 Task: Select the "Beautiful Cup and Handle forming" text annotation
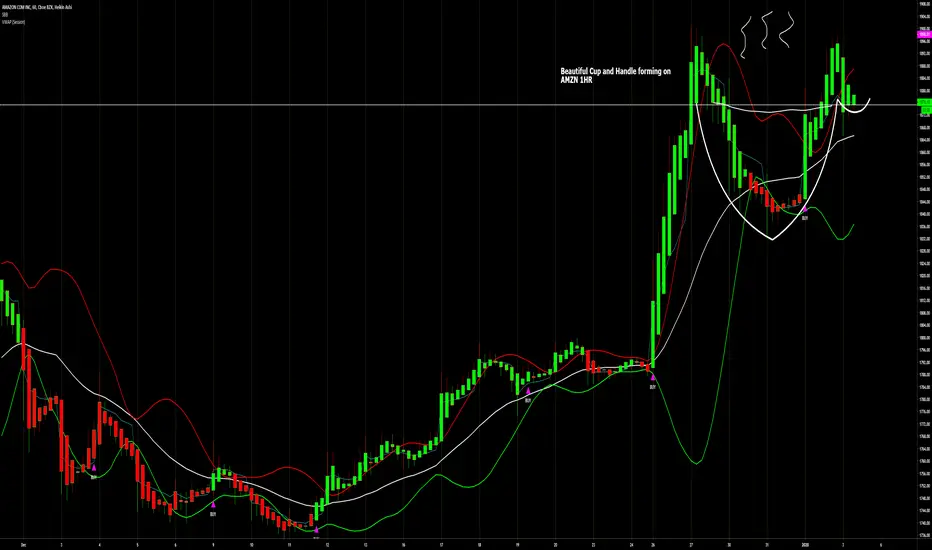click(x=616, y=76)
